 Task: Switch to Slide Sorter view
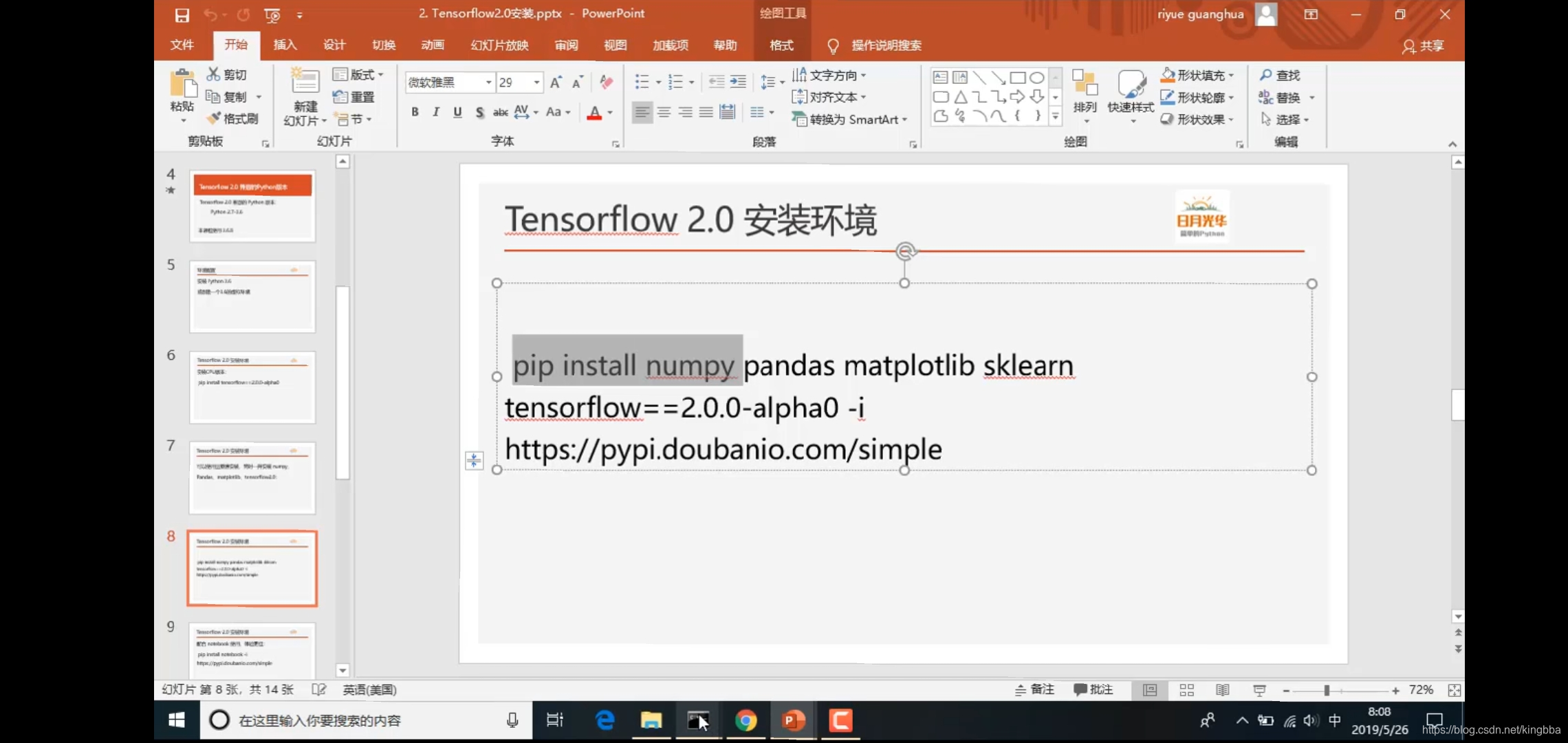tap(1186, 690)
